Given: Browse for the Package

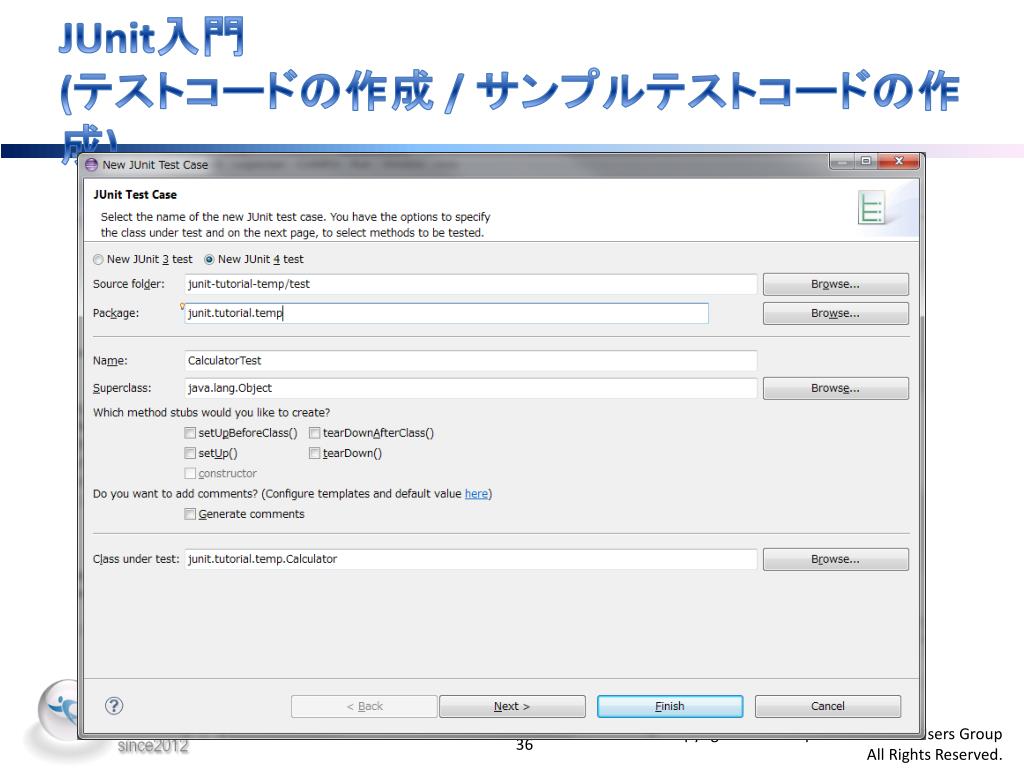Looking at the screenshot, I should coord(835,313).
